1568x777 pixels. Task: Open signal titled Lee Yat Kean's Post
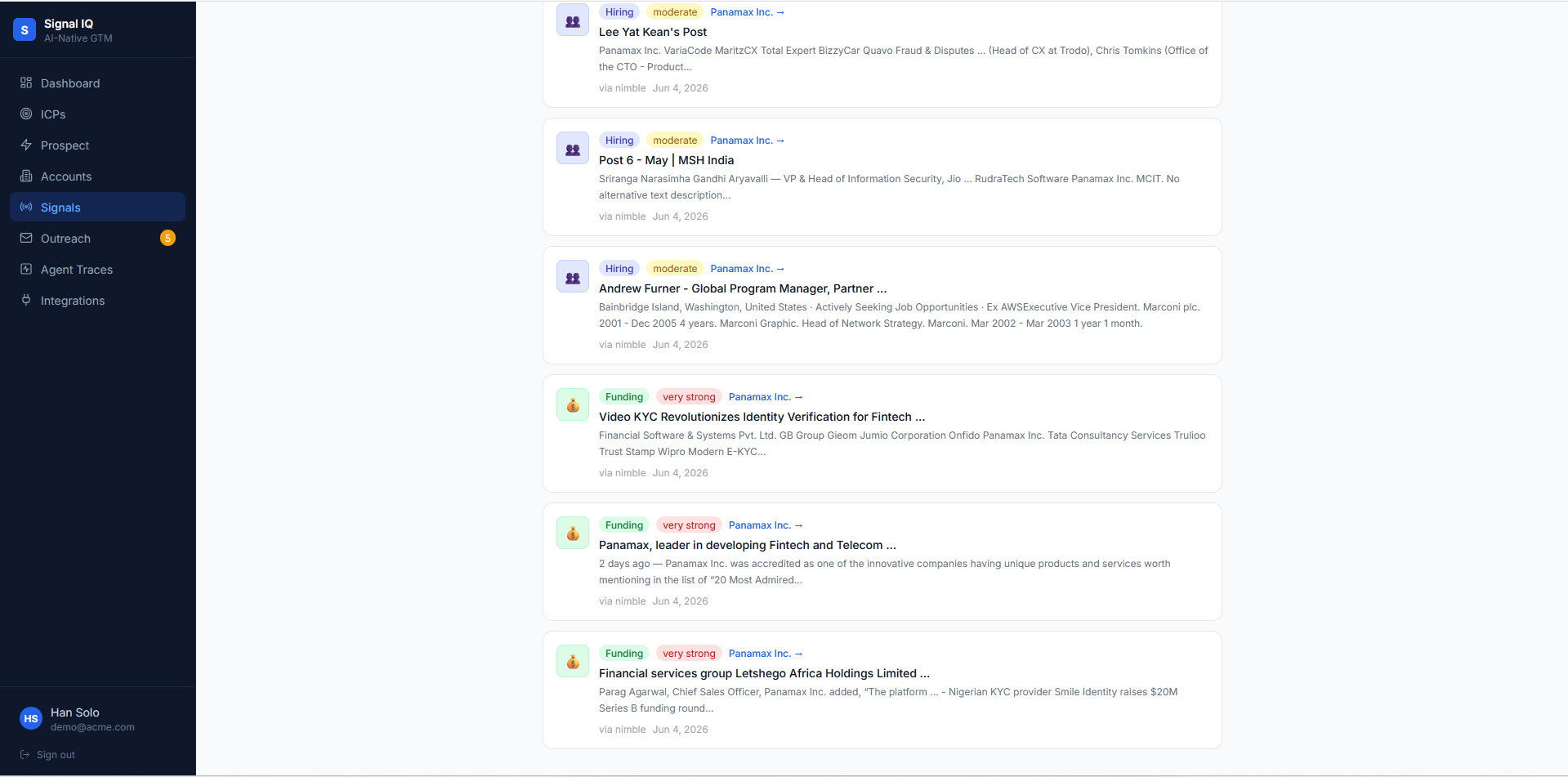point(653,32)
